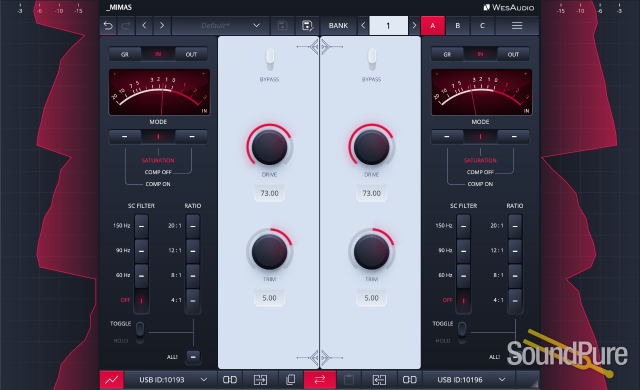This screenshot has height=390, width=640.
Task: Click the red swap channels icon
Action: 320,380
